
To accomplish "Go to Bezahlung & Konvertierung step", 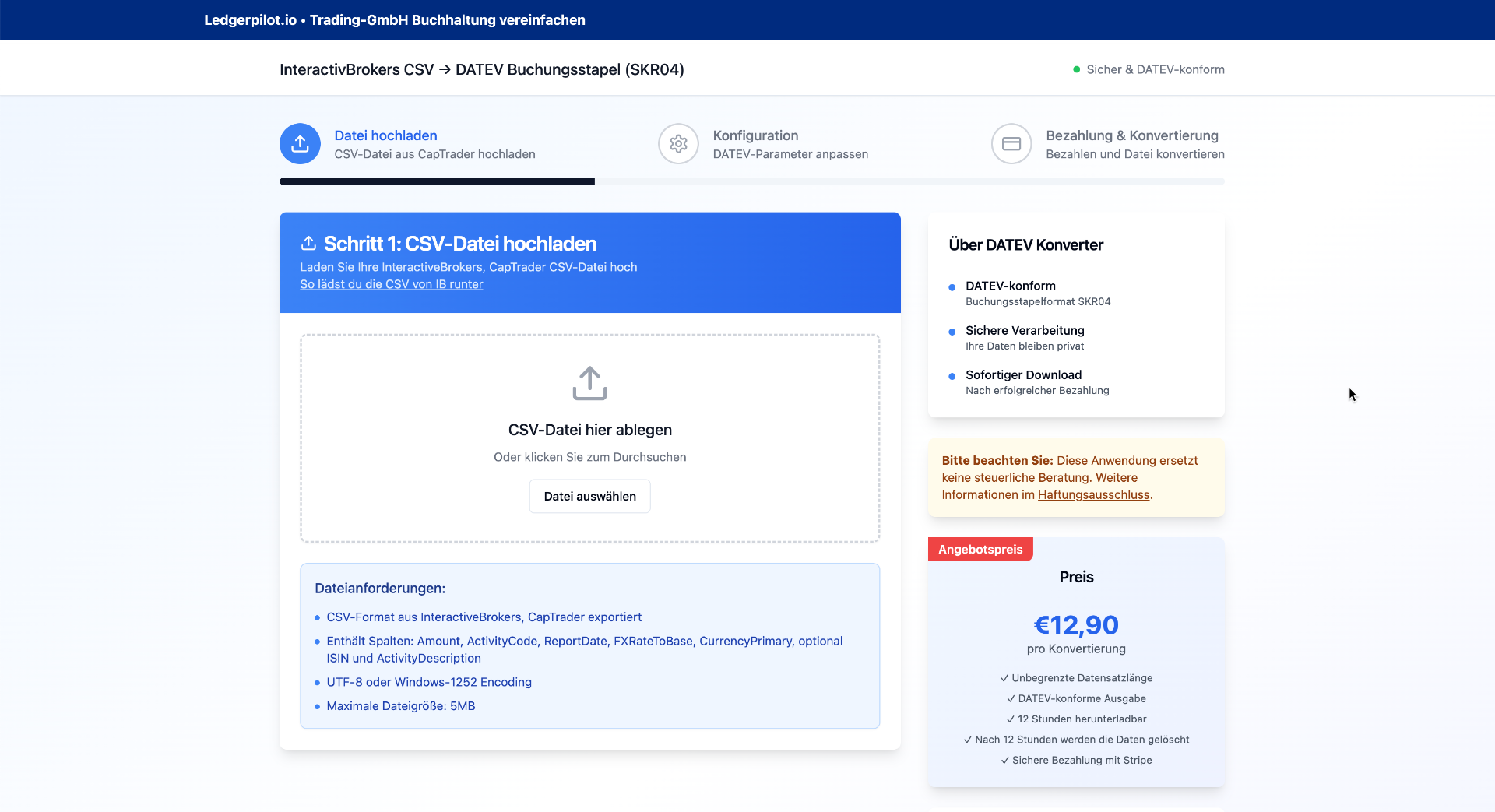I will point(1131,135).
